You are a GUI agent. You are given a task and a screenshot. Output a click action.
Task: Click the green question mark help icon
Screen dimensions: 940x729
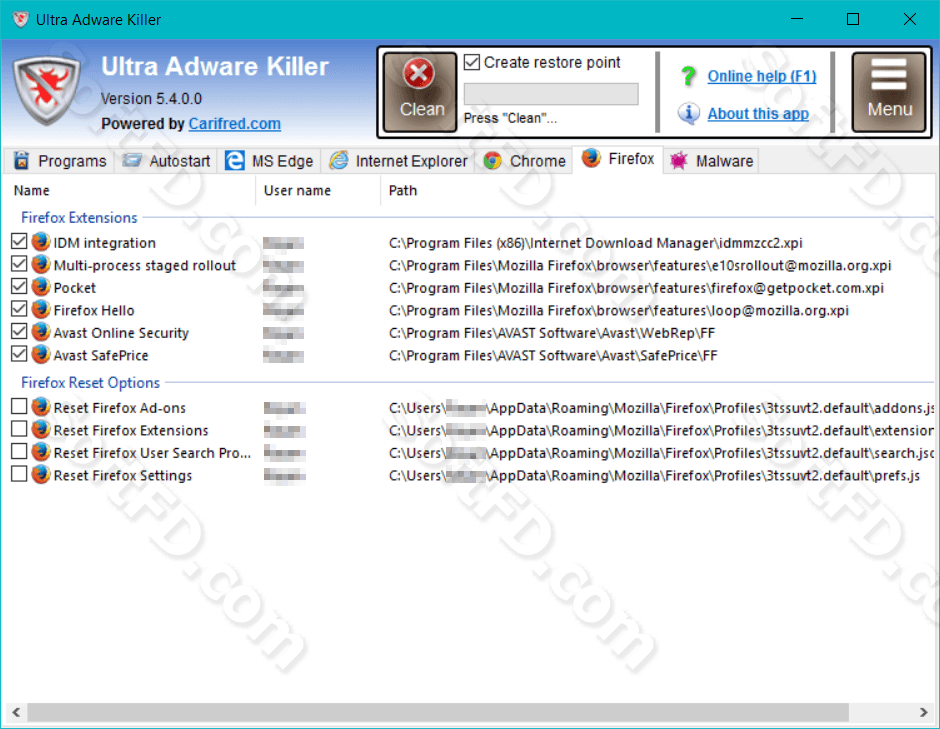point(688,76)
